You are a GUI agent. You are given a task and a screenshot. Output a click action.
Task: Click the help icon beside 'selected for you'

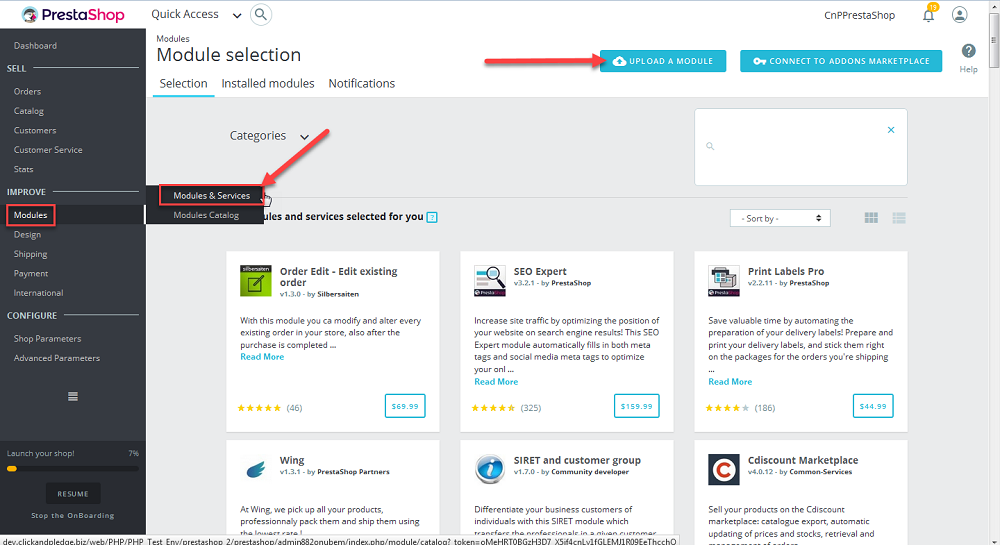[432, 217]
